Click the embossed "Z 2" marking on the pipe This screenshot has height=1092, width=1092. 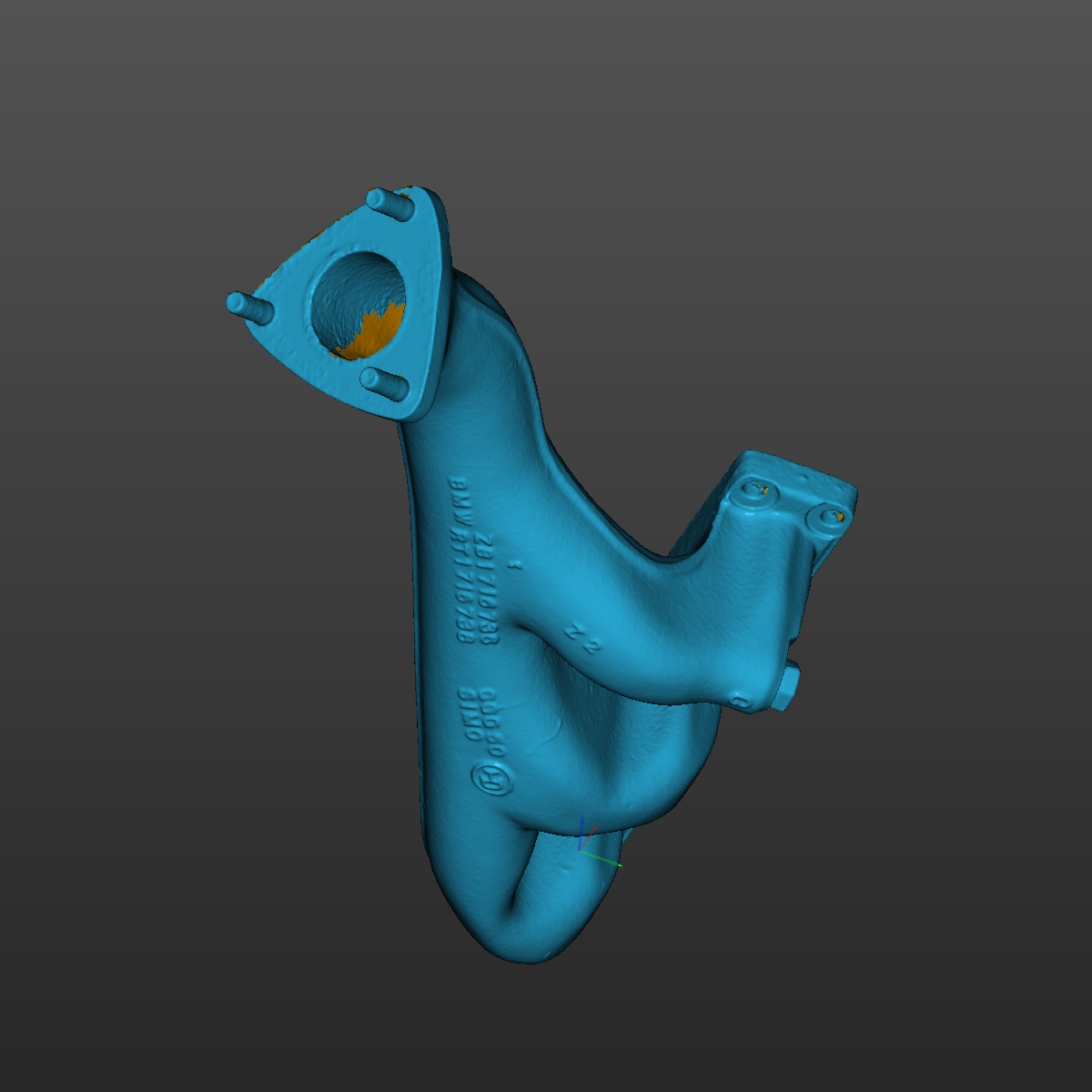583,639
